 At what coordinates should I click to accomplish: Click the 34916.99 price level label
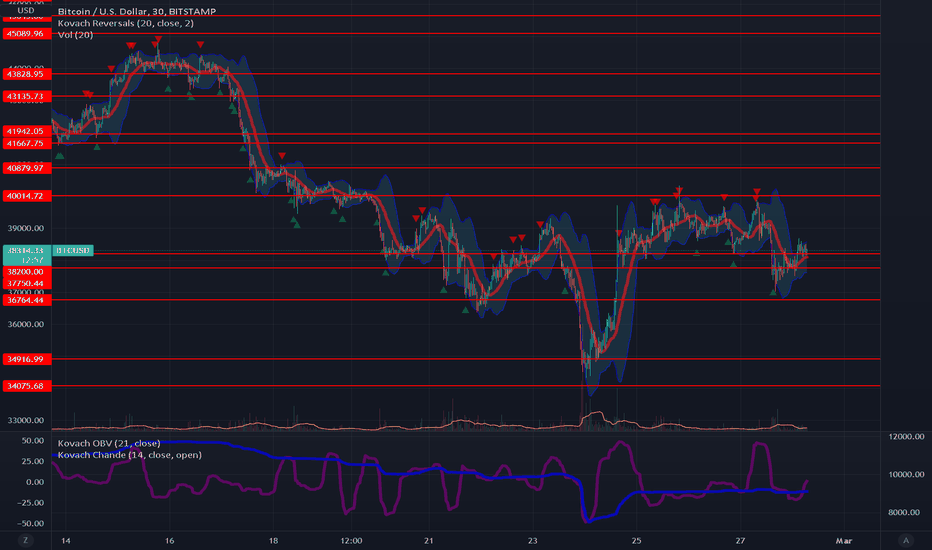point(27,359)
